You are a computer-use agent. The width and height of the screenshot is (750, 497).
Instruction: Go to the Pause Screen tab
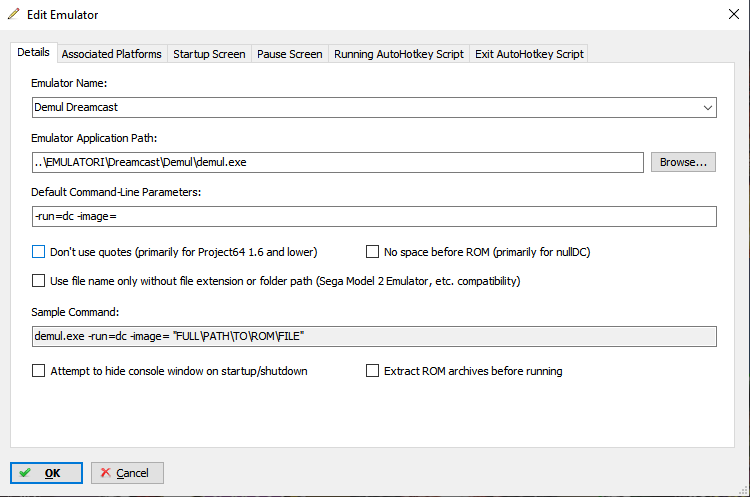(289, 54)
